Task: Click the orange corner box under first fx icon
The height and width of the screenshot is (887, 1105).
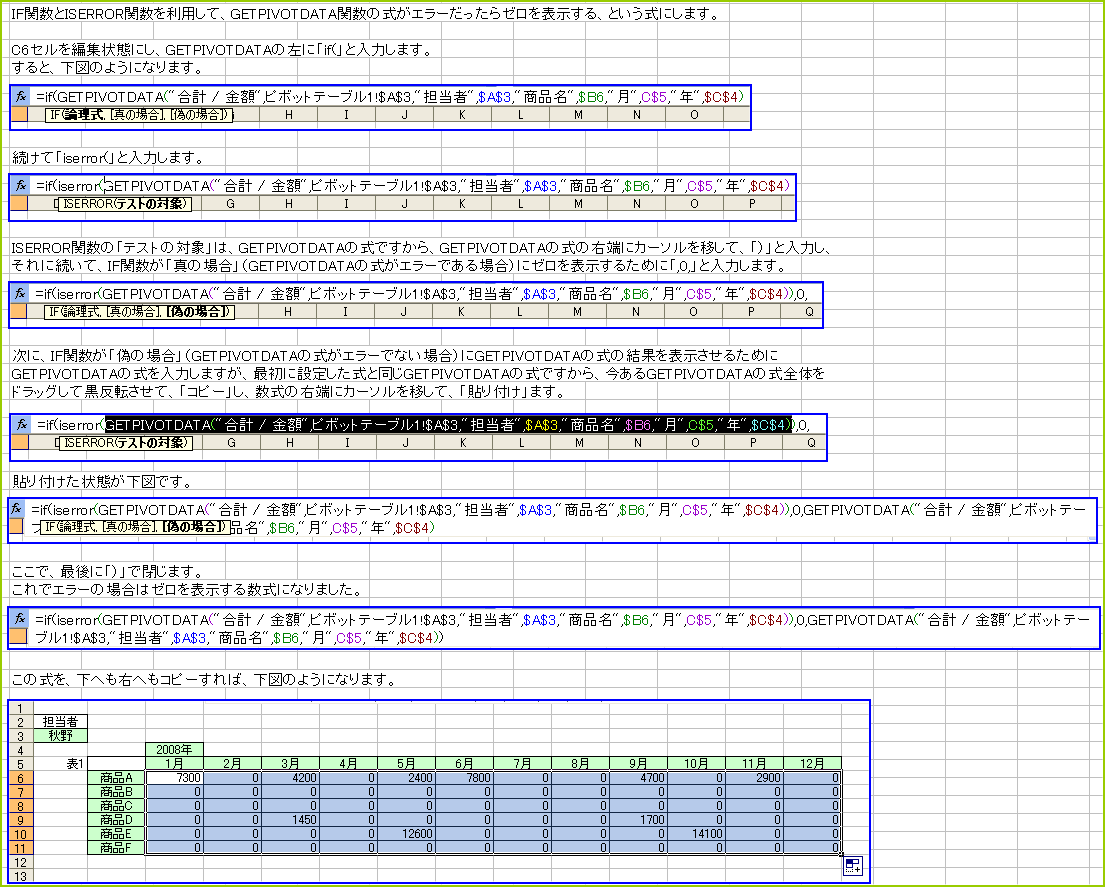Action: tap(20, 116)
